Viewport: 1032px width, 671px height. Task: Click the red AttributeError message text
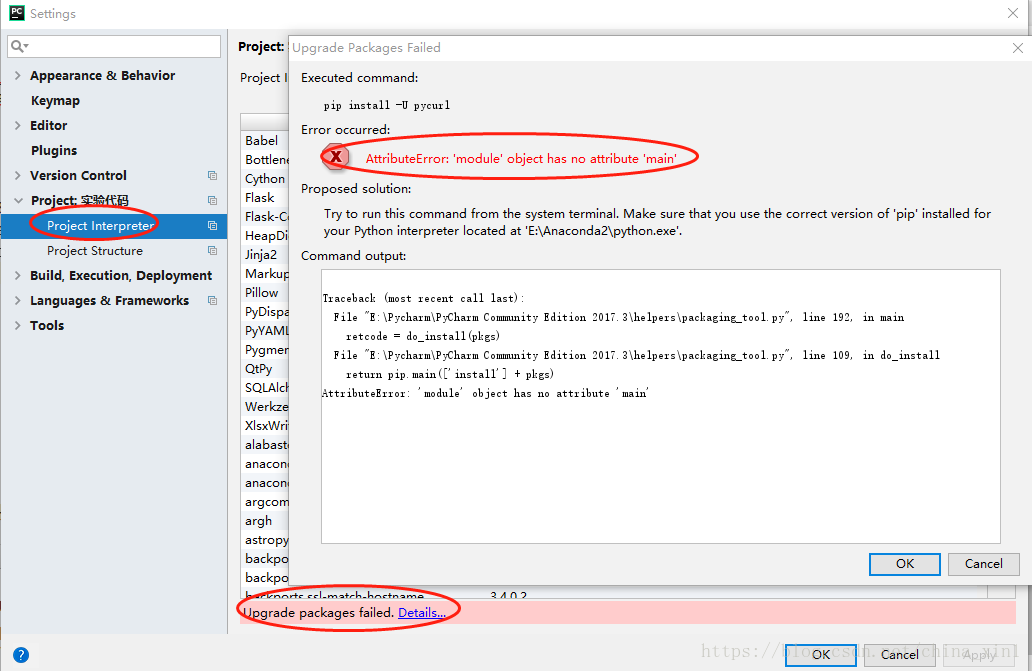tap(521, 159)
